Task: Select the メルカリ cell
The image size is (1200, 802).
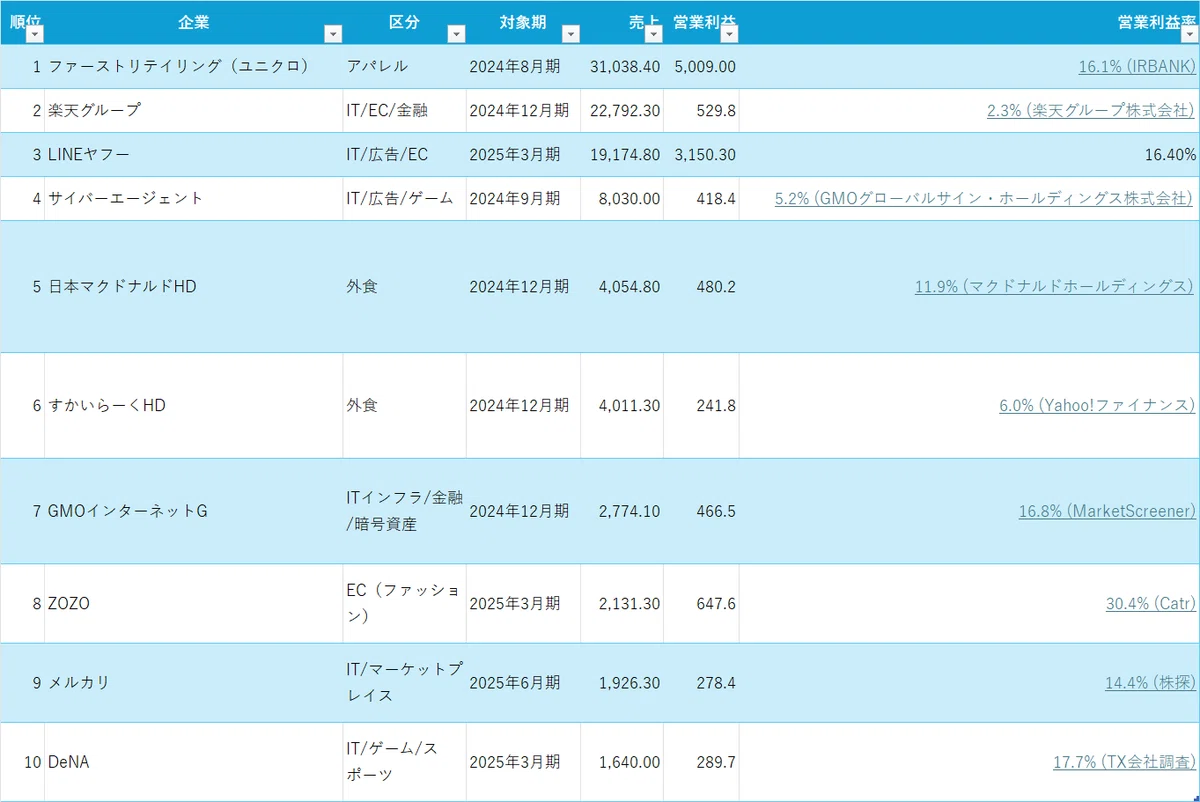Action: pyautogui.click(x=194, y=683)
